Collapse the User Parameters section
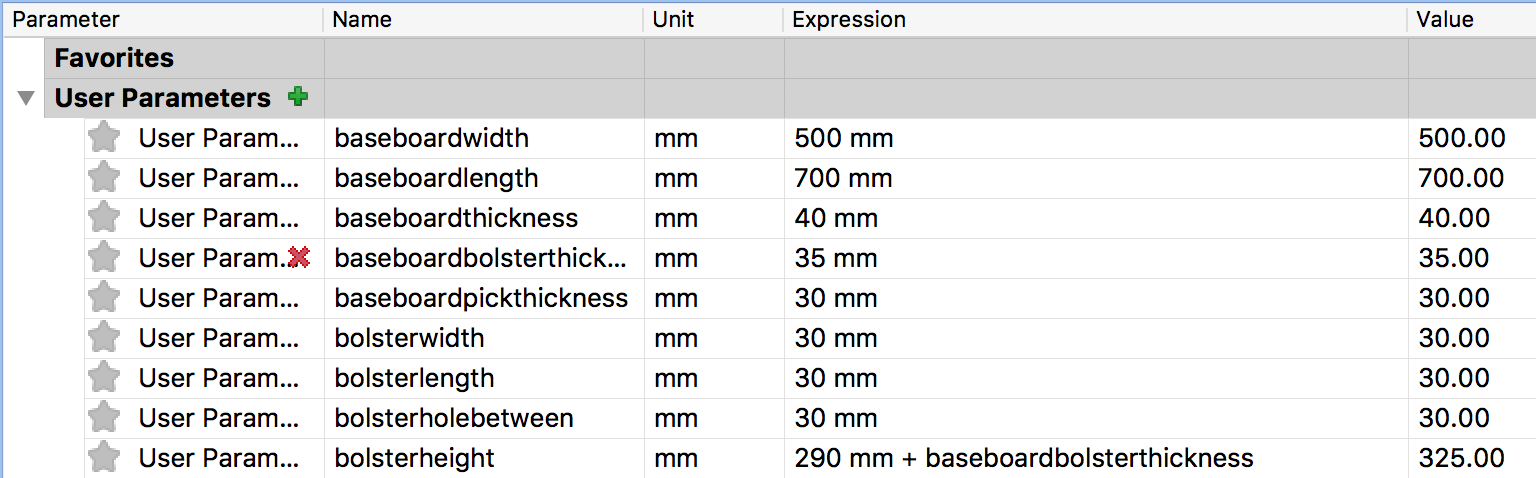 [x=27, y=98]
